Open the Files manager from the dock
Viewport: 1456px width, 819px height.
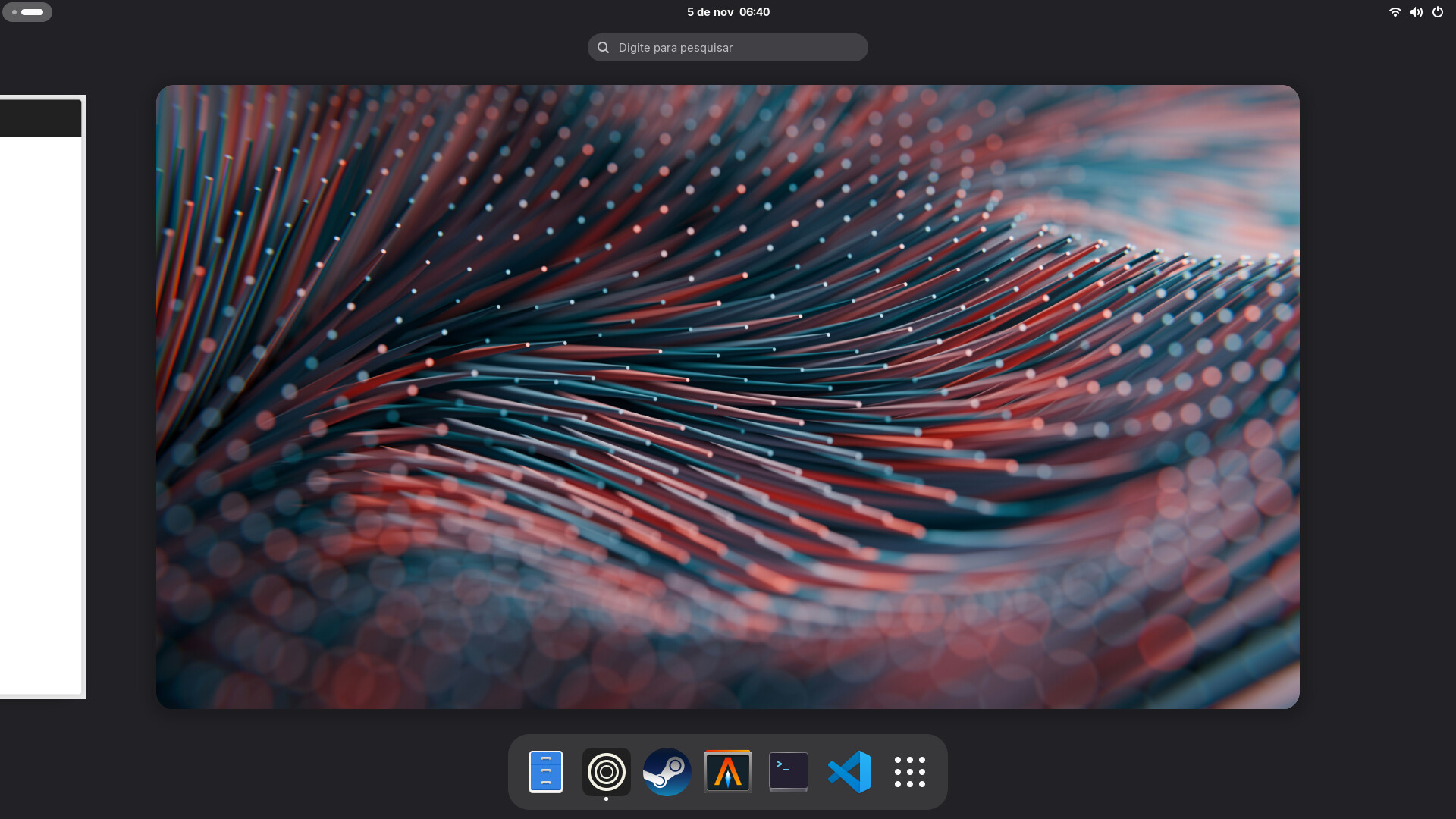[545, 772]
